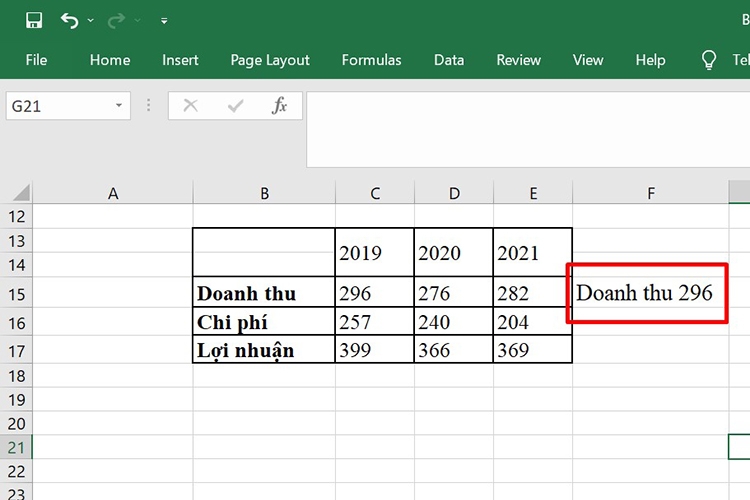Select column E header
Viewport: 750px width, 500px height.
tap(533, 193)
